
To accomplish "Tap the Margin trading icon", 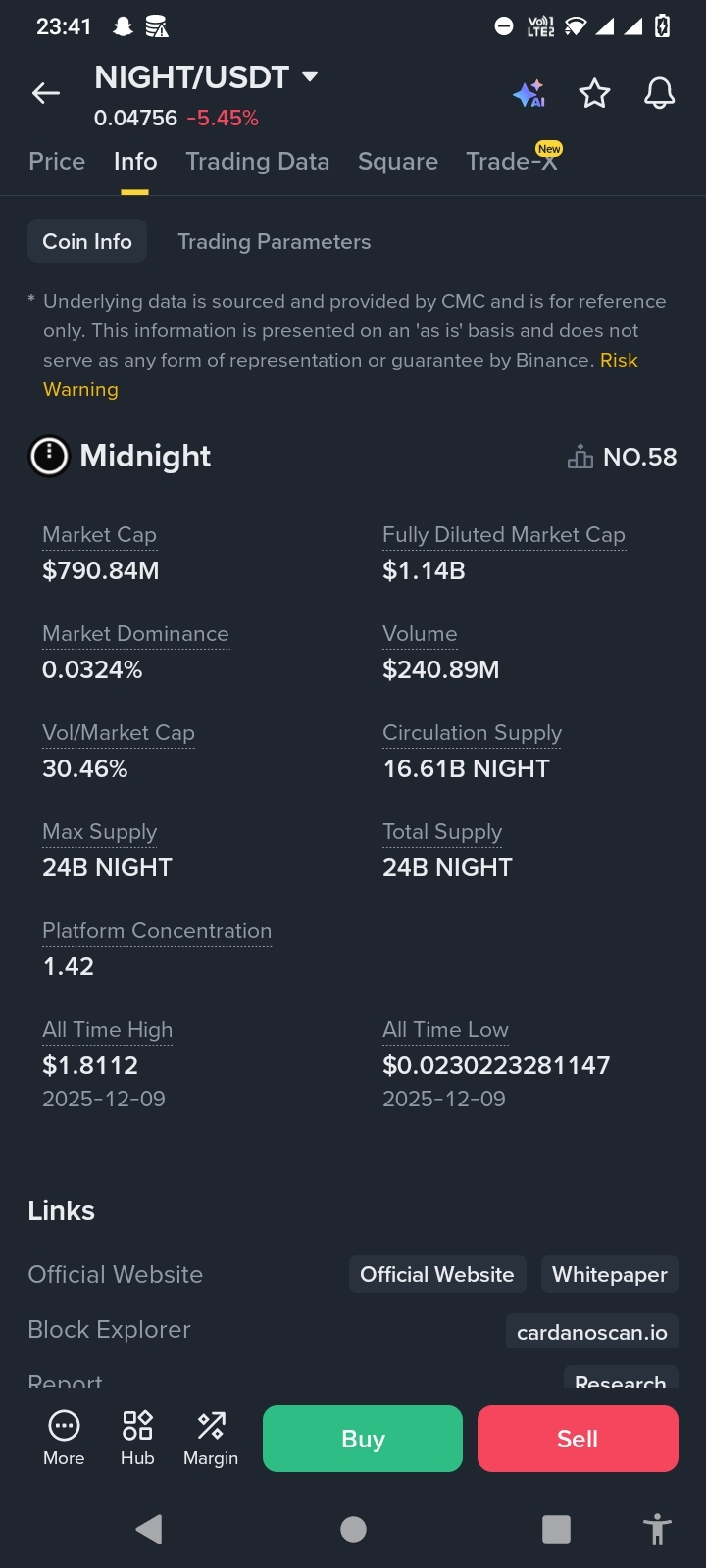I will click(x=211, y=1438).
